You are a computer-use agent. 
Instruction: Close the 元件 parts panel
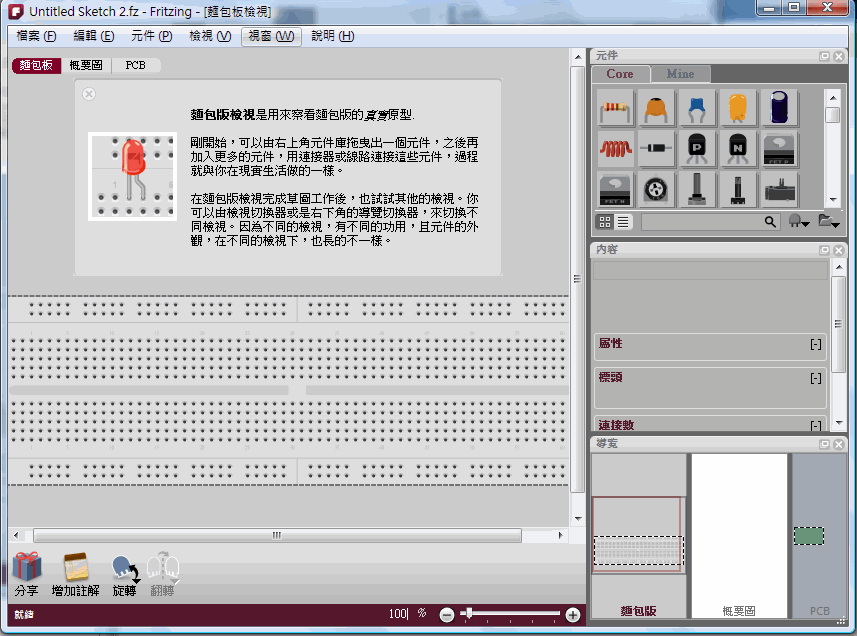pyautogui.click(x=839, y=56)
